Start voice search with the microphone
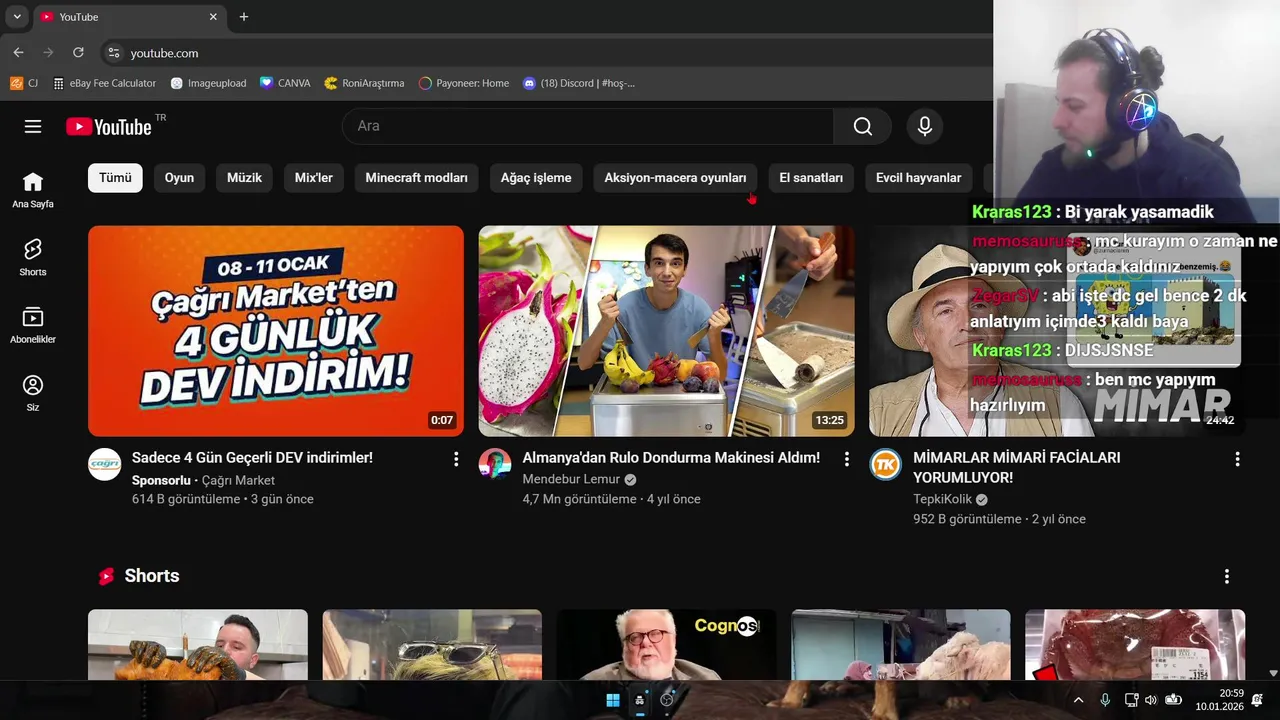Screen dimensions: 1280x720 [x=925, y=126]
